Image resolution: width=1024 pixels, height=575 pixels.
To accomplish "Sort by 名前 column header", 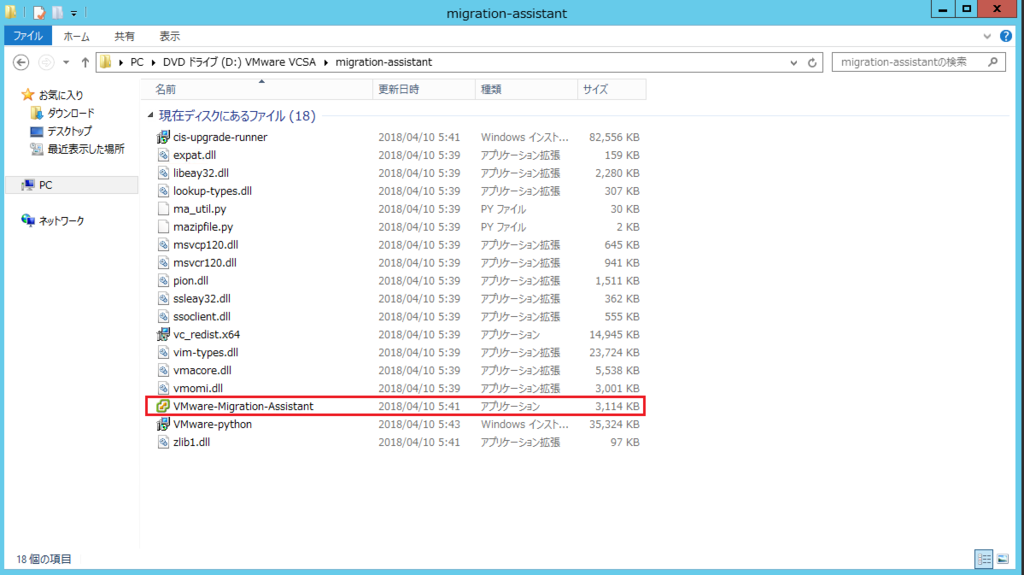I will [x=258, y=90].
